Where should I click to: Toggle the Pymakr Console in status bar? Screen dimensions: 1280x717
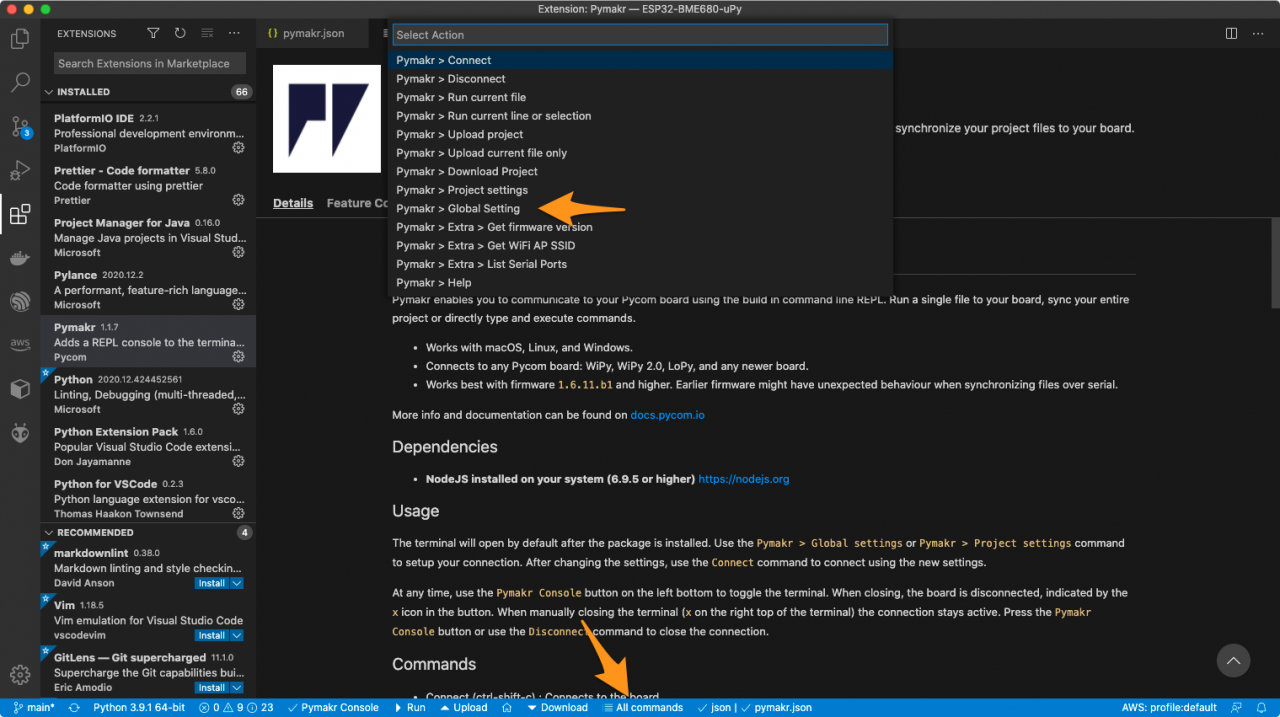(333, 707)
